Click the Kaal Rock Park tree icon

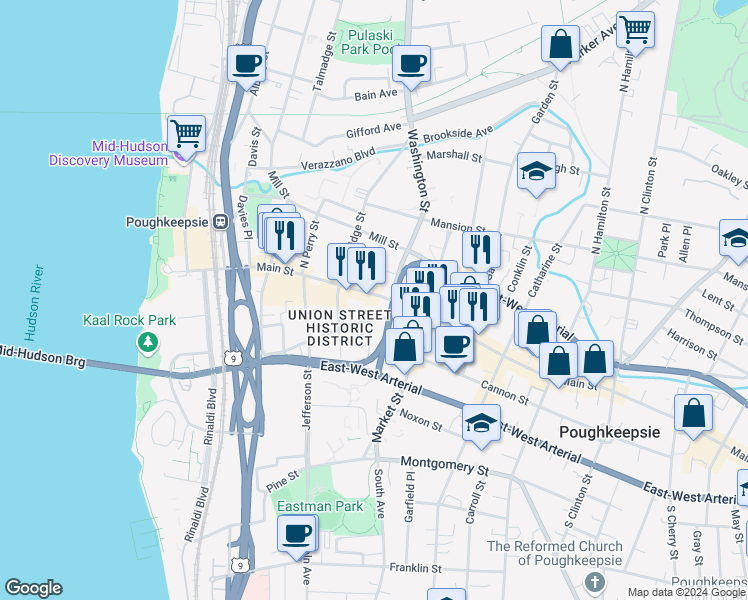click(x=148, y=343)
